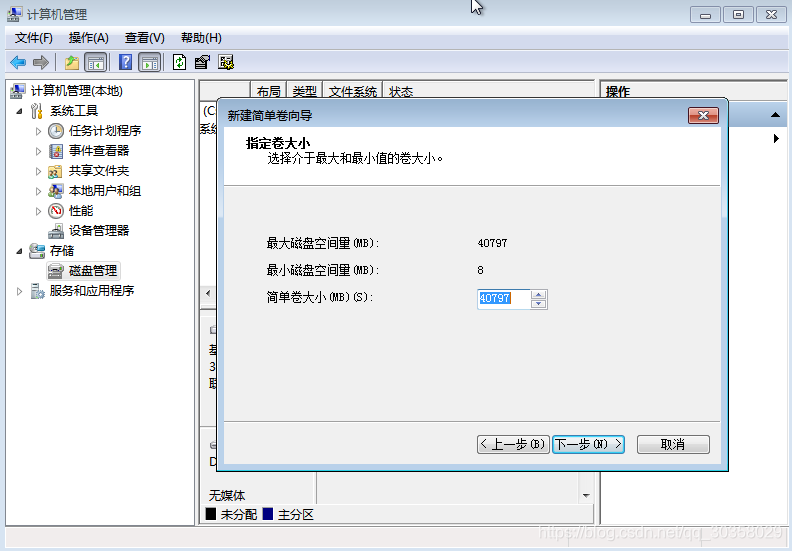Click the 状态 column header
Screen dimensions: 792x551
click(401, 91)
